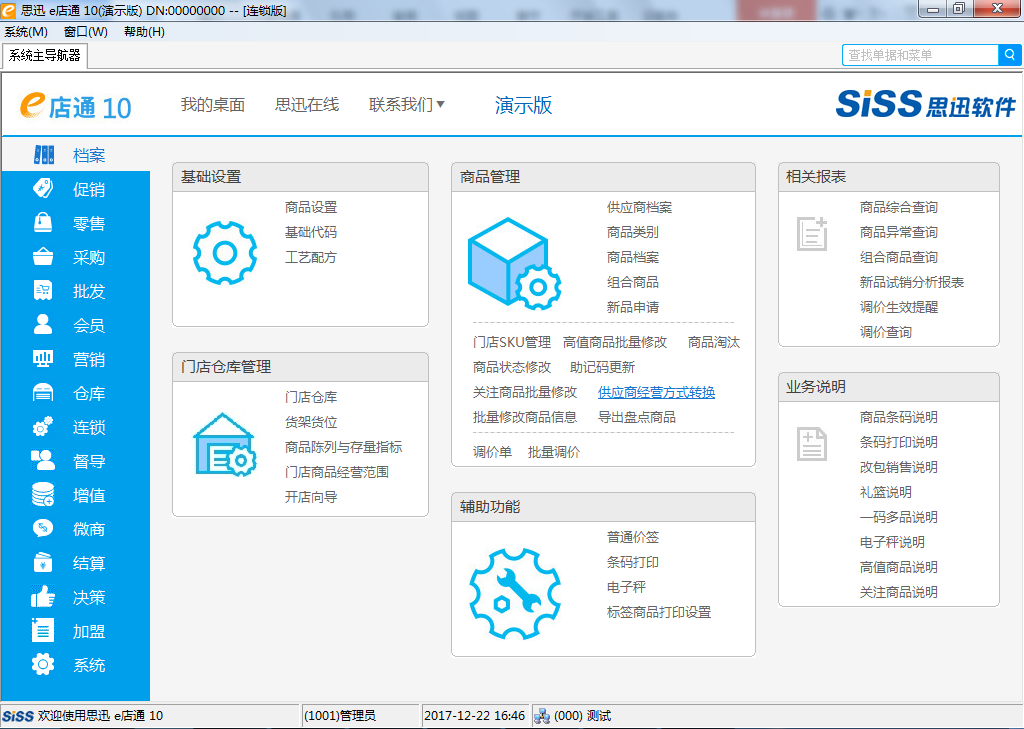Screen dimensions: 1024x729
Task: Open the 决策 thumbs-up icon
Action: 43,596
